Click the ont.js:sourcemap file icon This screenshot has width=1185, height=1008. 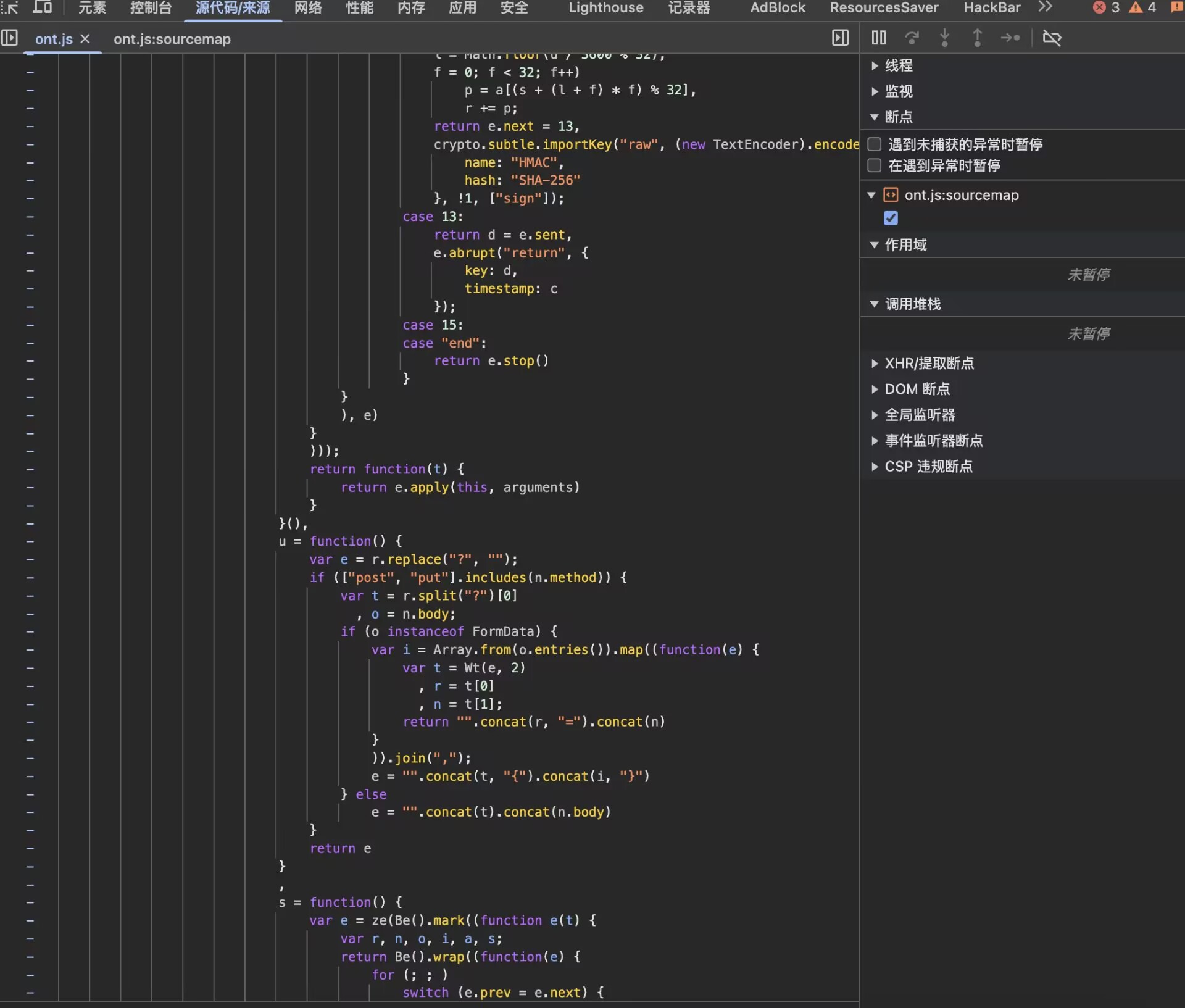891,195
